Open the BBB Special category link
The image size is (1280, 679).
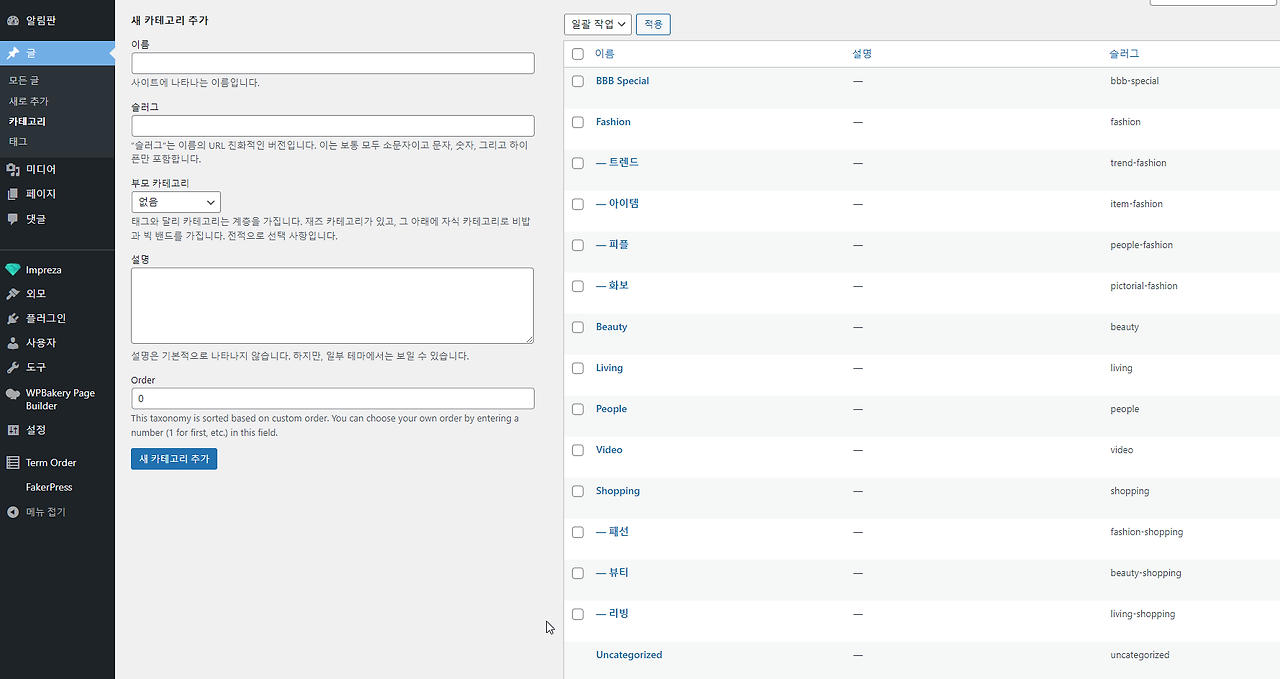pyautogui.click(x=622, y=81)
